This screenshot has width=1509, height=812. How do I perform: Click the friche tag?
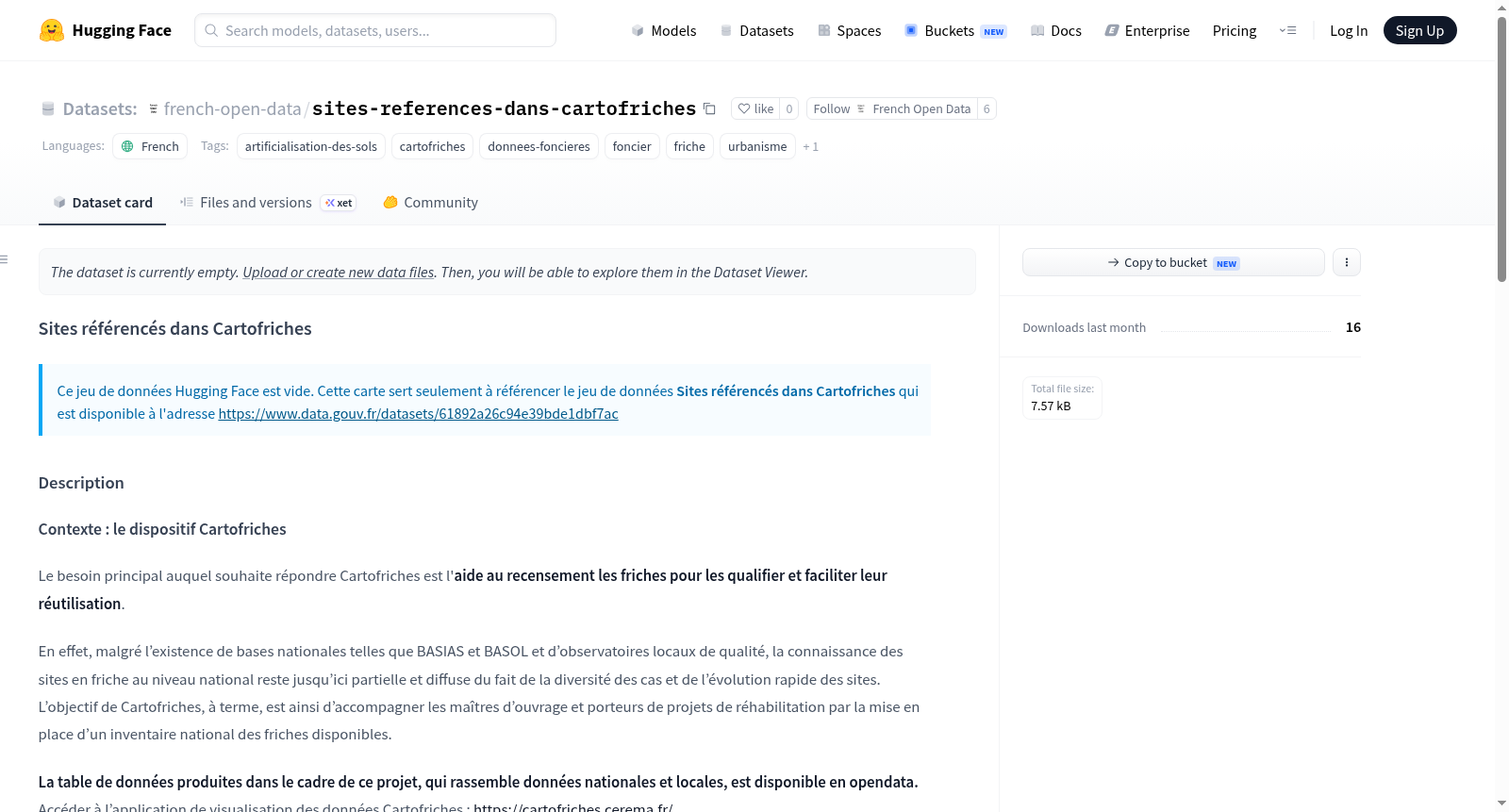point(689,146)
